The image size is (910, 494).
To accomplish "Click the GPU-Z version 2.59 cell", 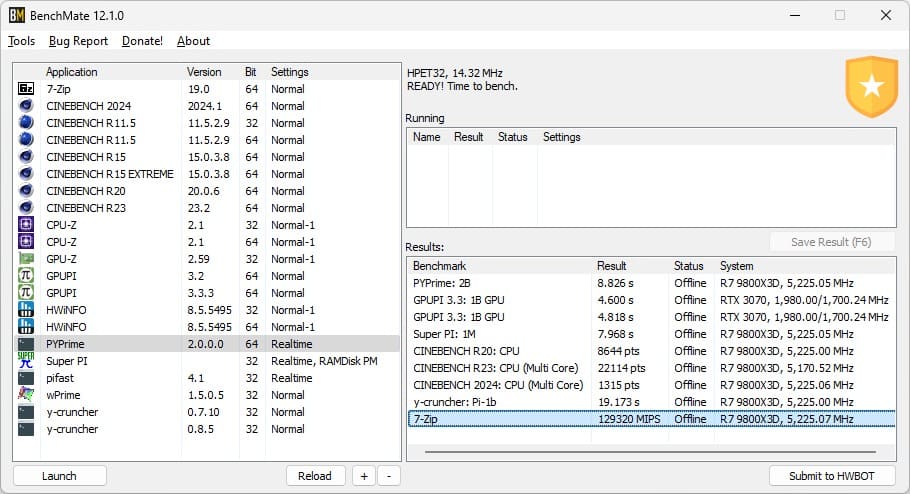I will coord(198,259).
